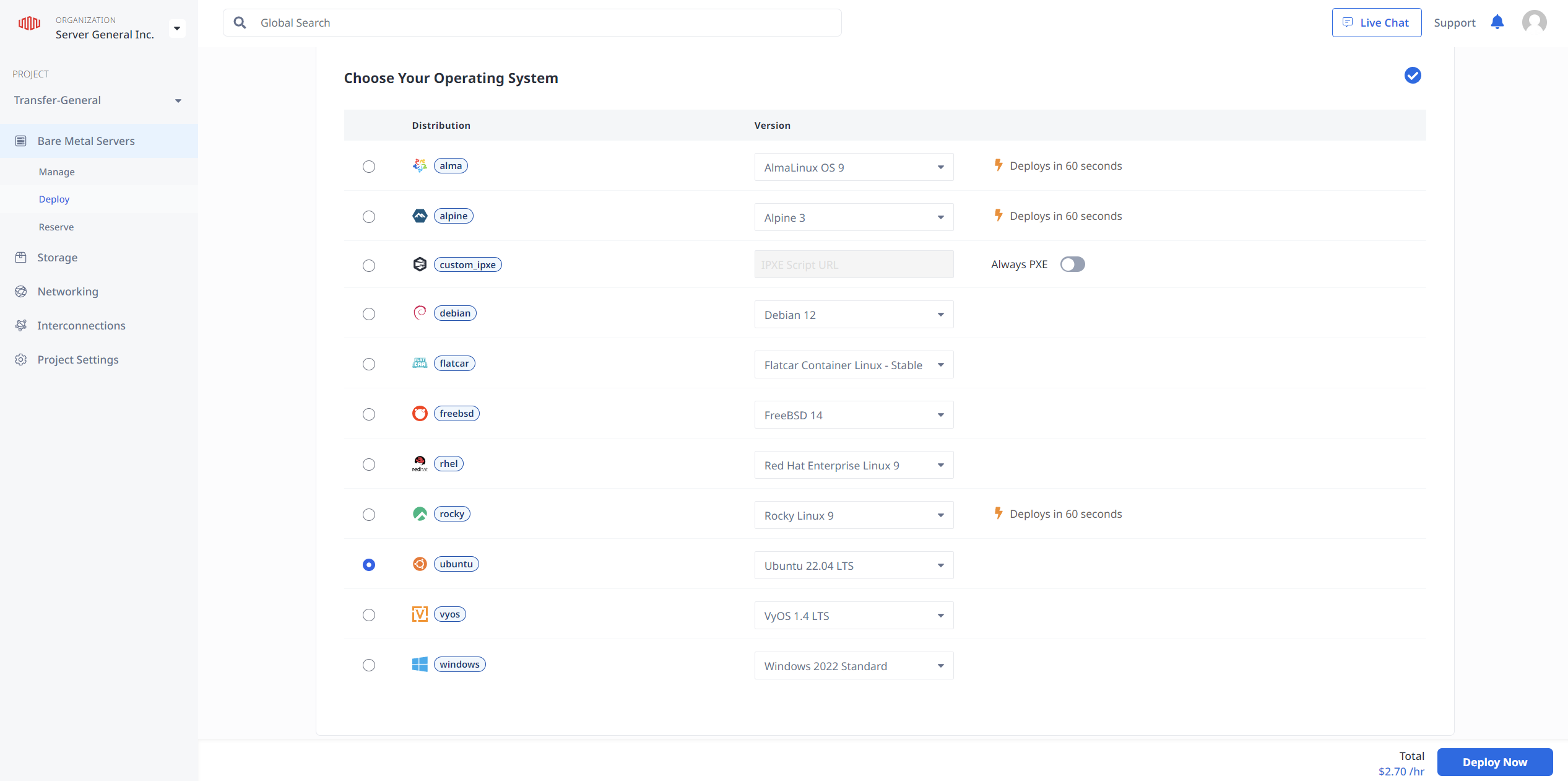
Task: Expand the AlmaLinux OS version dropdown
Action: (x=938, y=167)
